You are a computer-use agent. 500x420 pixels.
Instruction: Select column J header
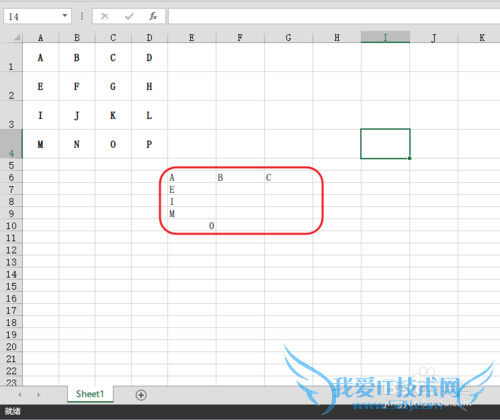point(434,37)
